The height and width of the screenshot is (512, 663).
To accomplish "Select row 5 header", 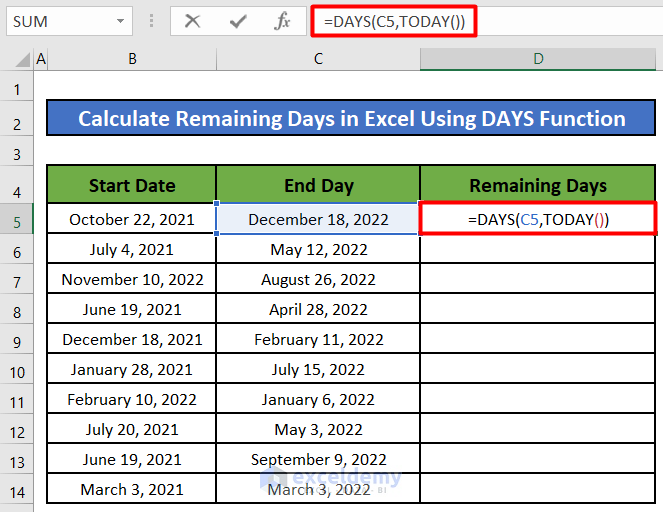I will (16, 219).
